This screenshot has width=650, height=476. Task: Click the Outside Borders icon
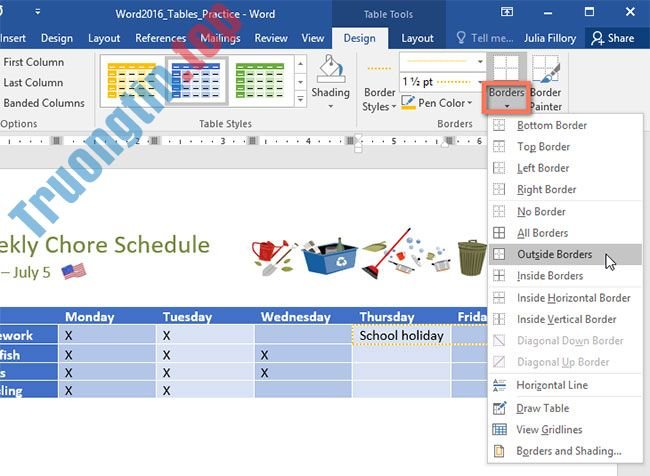tap(499, 254)
